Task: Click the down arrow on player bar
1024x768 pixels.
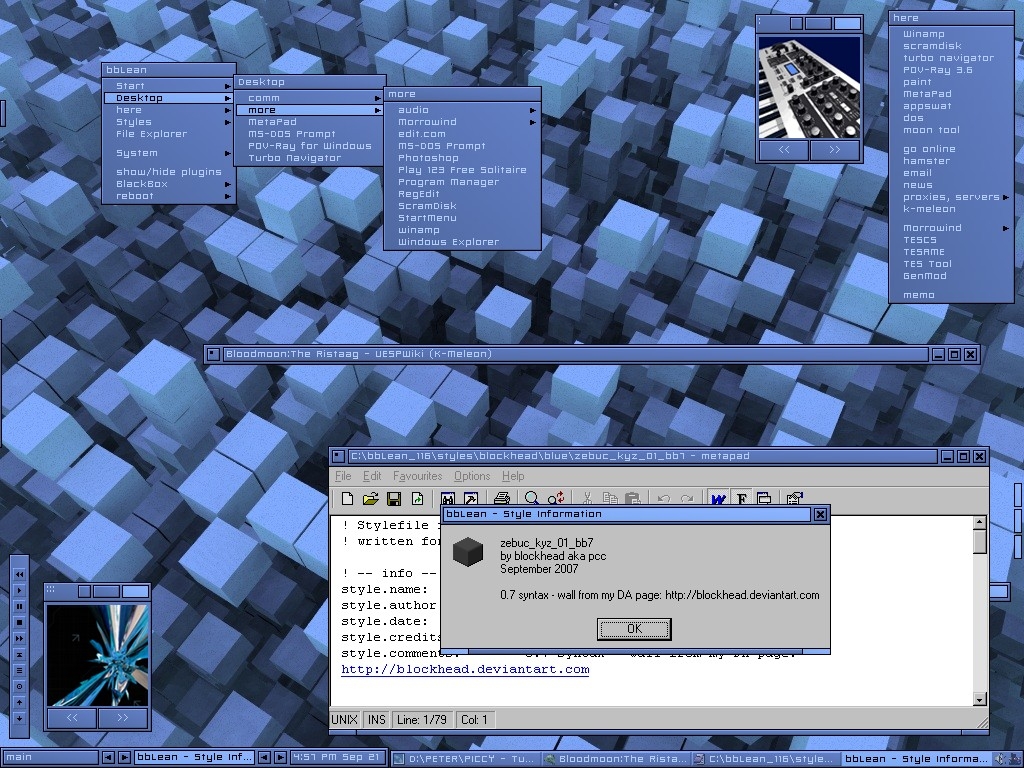Action: (20, 718)
